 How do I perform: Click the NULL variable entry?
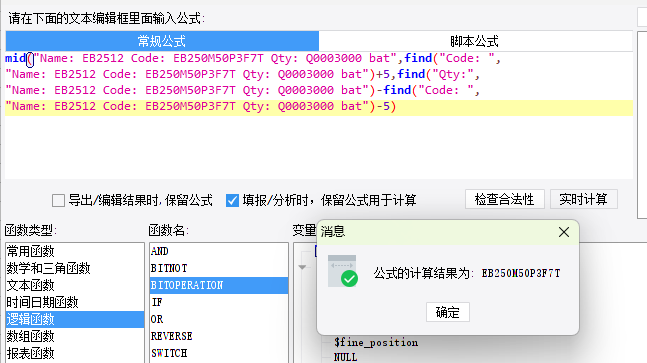pos(345,357)
